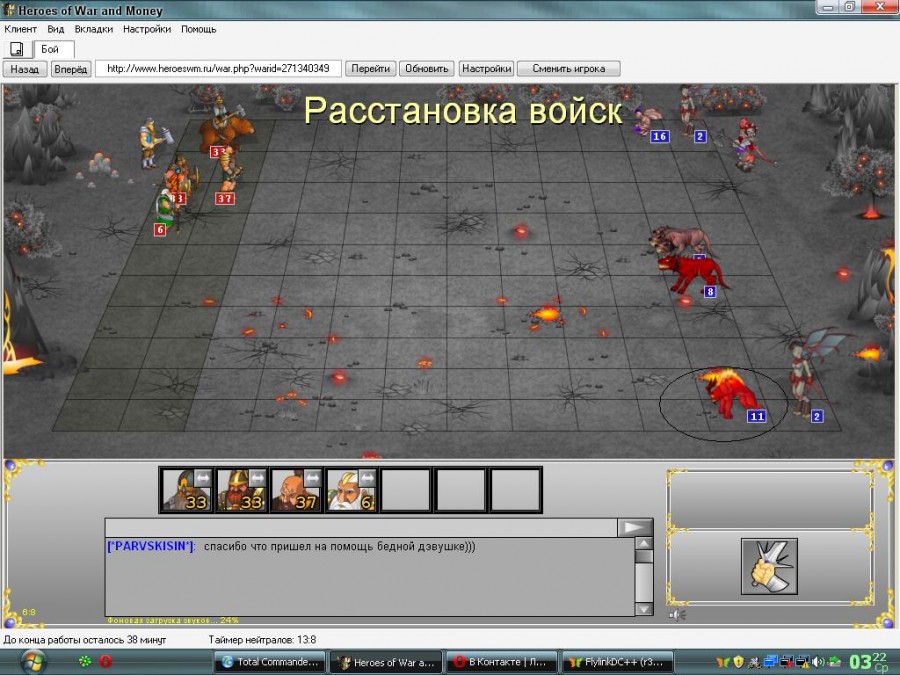Select the white-bearded unit slot showing 6

coord(351,490)
